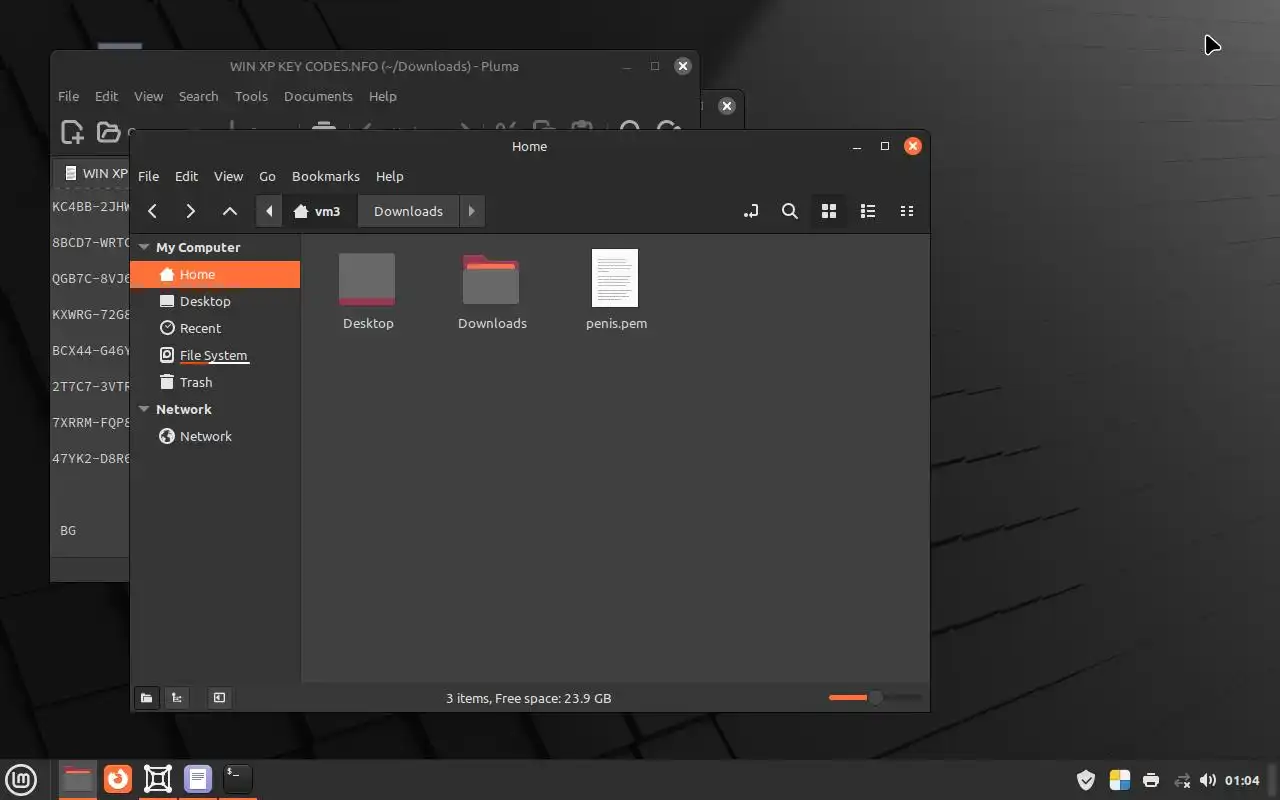Click the open file icon in Pluma
The height and width of the screenshot is (800, 1280).
[x=107, y=131]
